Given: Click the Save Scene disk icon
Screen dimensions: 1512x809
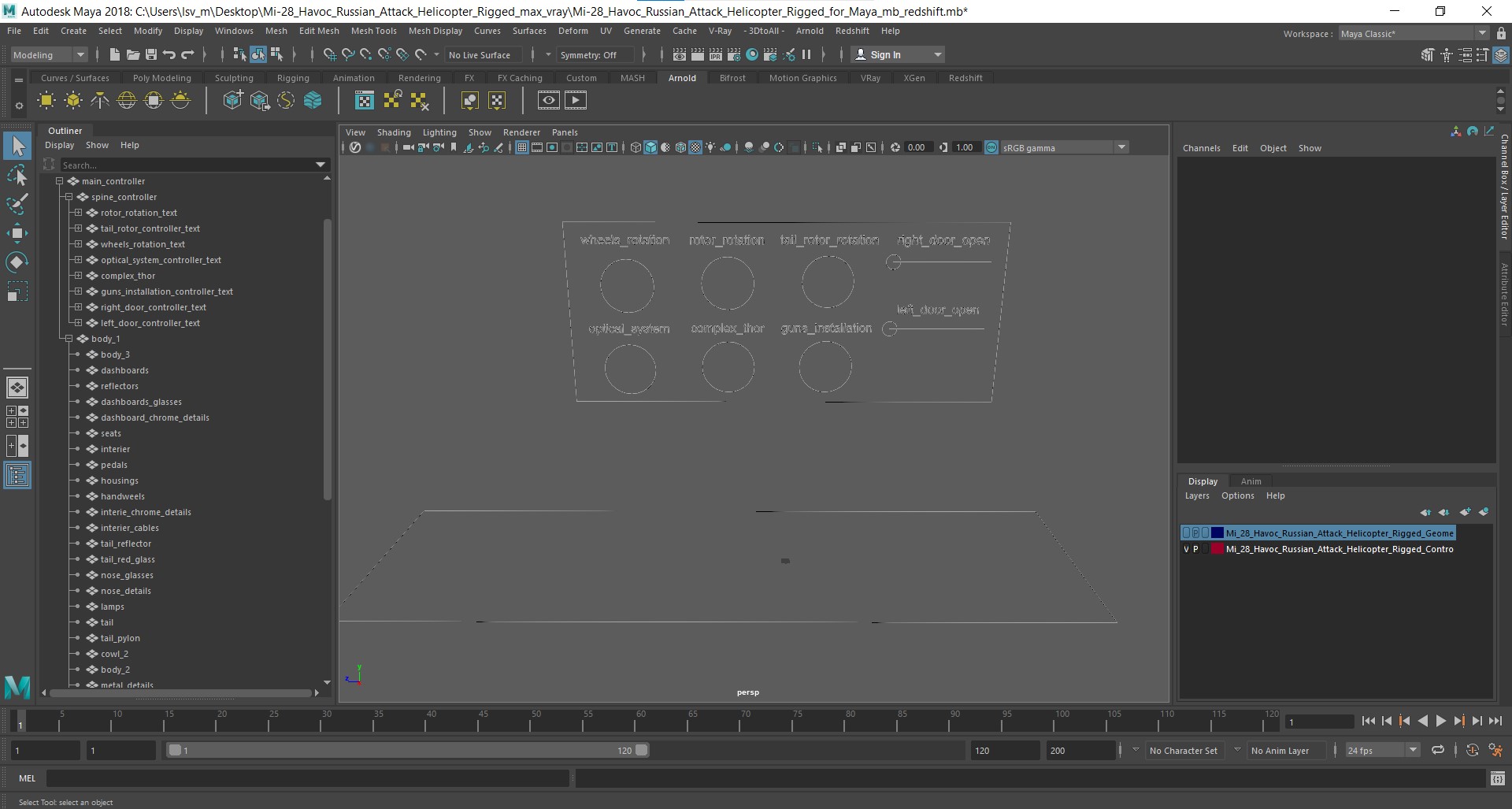Looking at the screenshot, I should pos(150,54).
